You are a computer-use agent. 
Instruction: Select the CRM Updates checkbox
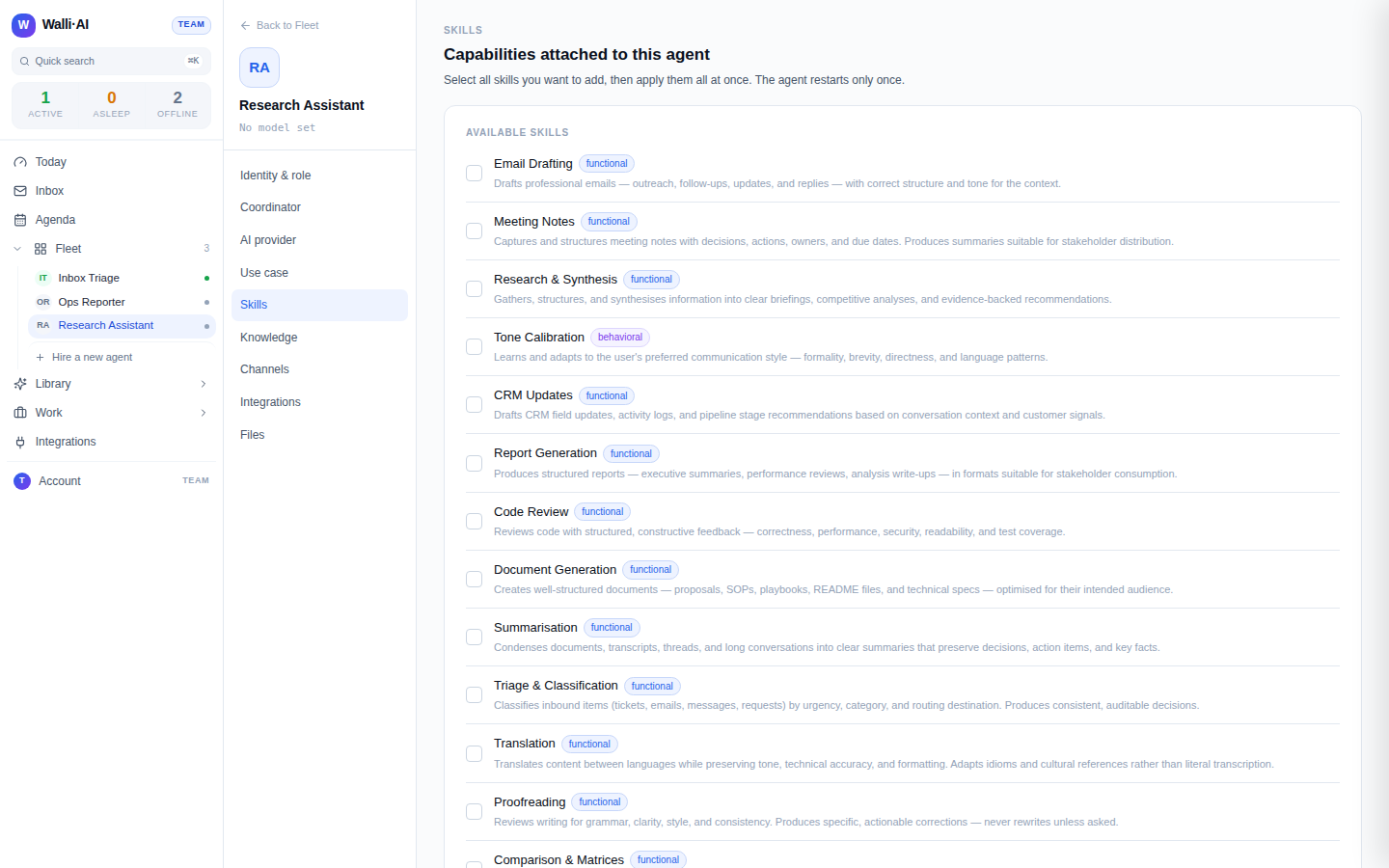tap(474, 404)
